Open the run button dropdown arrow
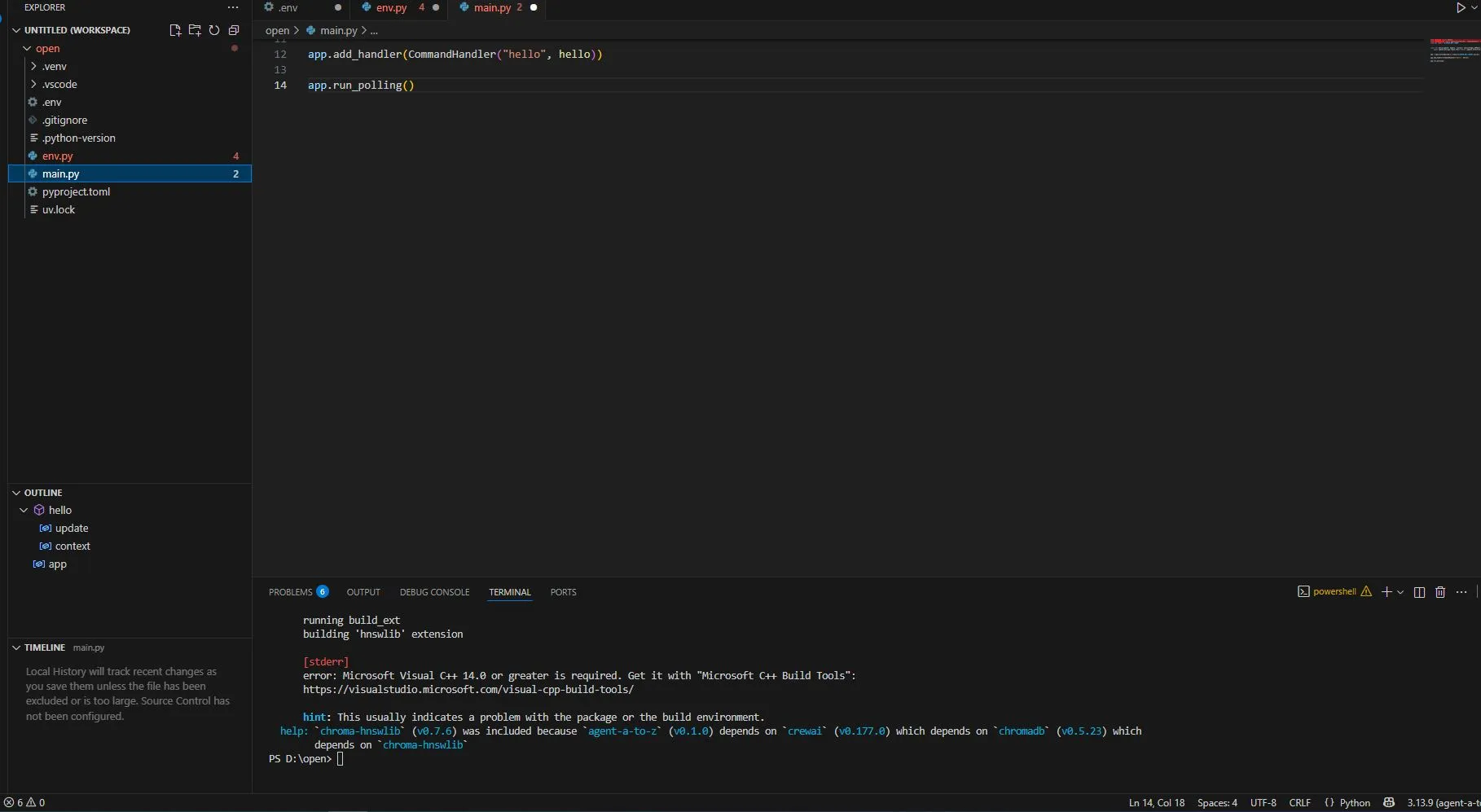Screen dimensions: 1481x812 tap(1474, 7)
